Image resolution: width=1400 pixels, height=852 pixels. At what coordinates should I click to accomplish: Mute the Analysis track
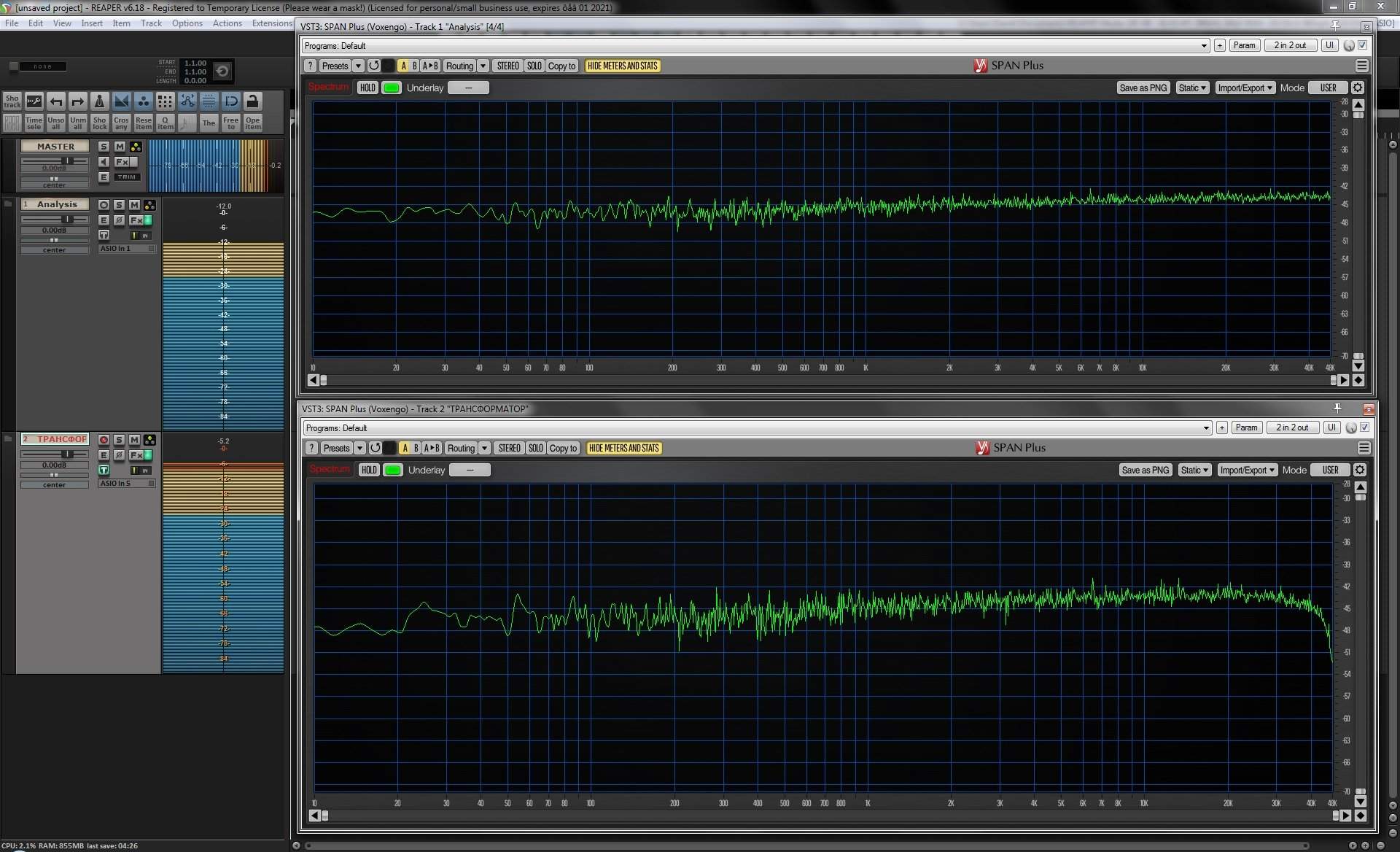tap(134, 205)
